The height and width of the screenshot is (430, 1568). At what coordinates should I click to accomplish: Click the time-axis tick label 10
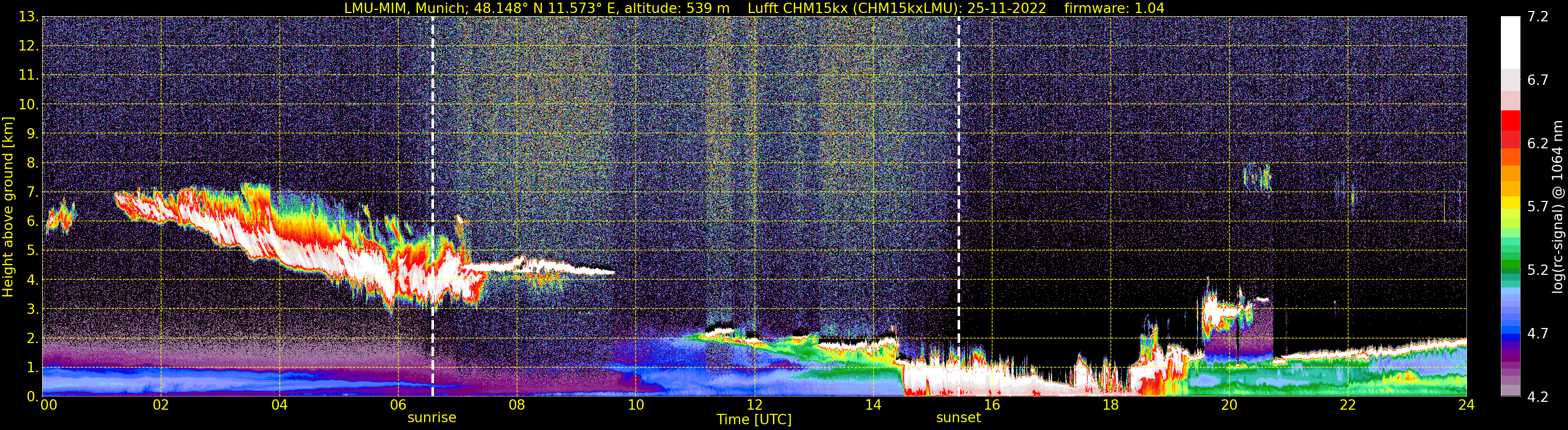click(635, 405)
